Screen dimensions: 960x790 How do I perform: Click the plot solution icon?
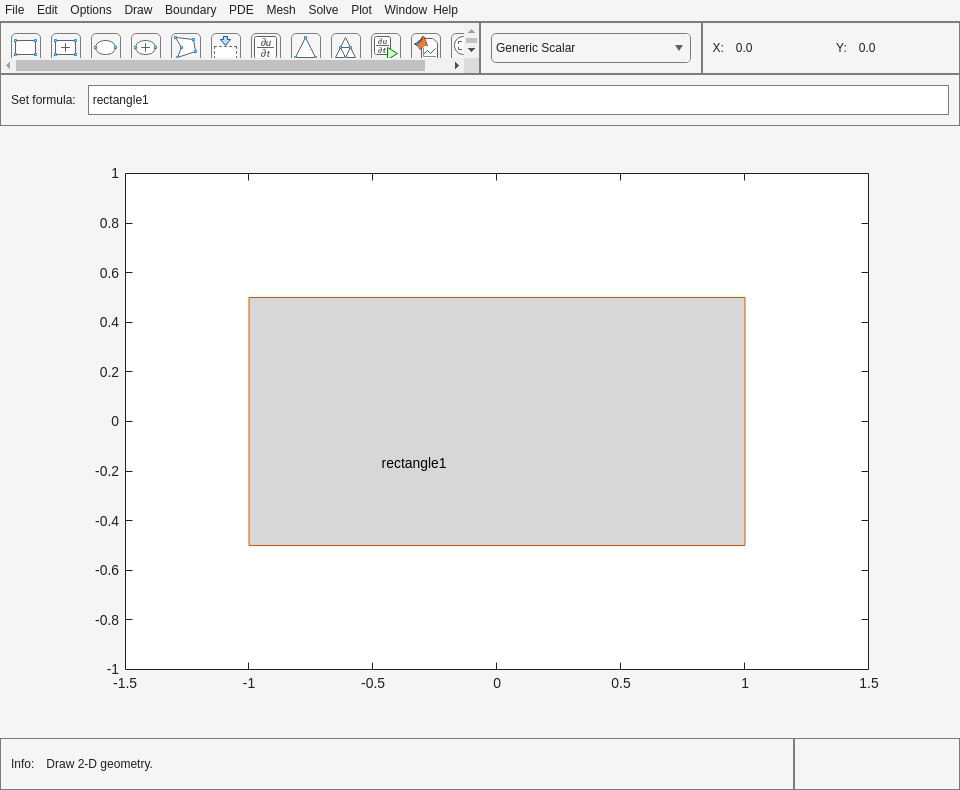coord(426,47)
